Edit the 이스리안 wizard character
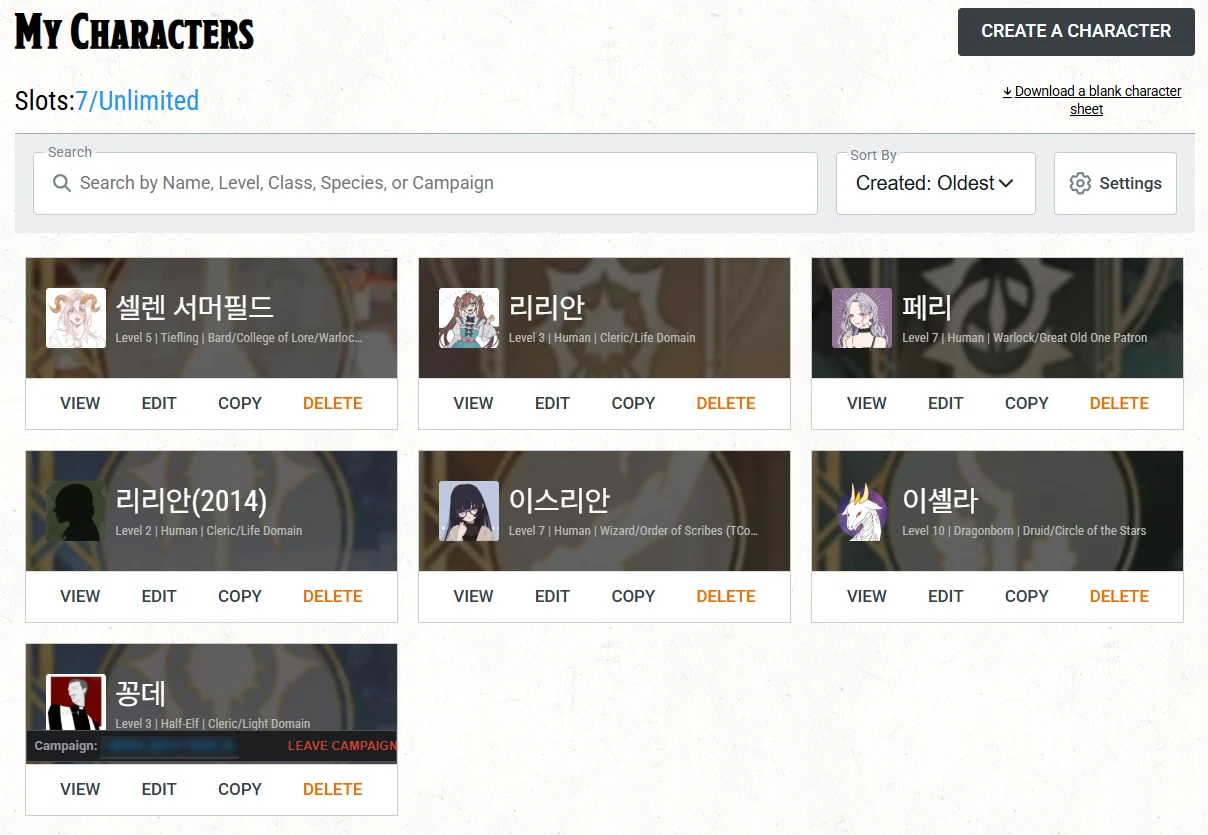The width and height of the screenshot is (1208, 835). point(552,596)
